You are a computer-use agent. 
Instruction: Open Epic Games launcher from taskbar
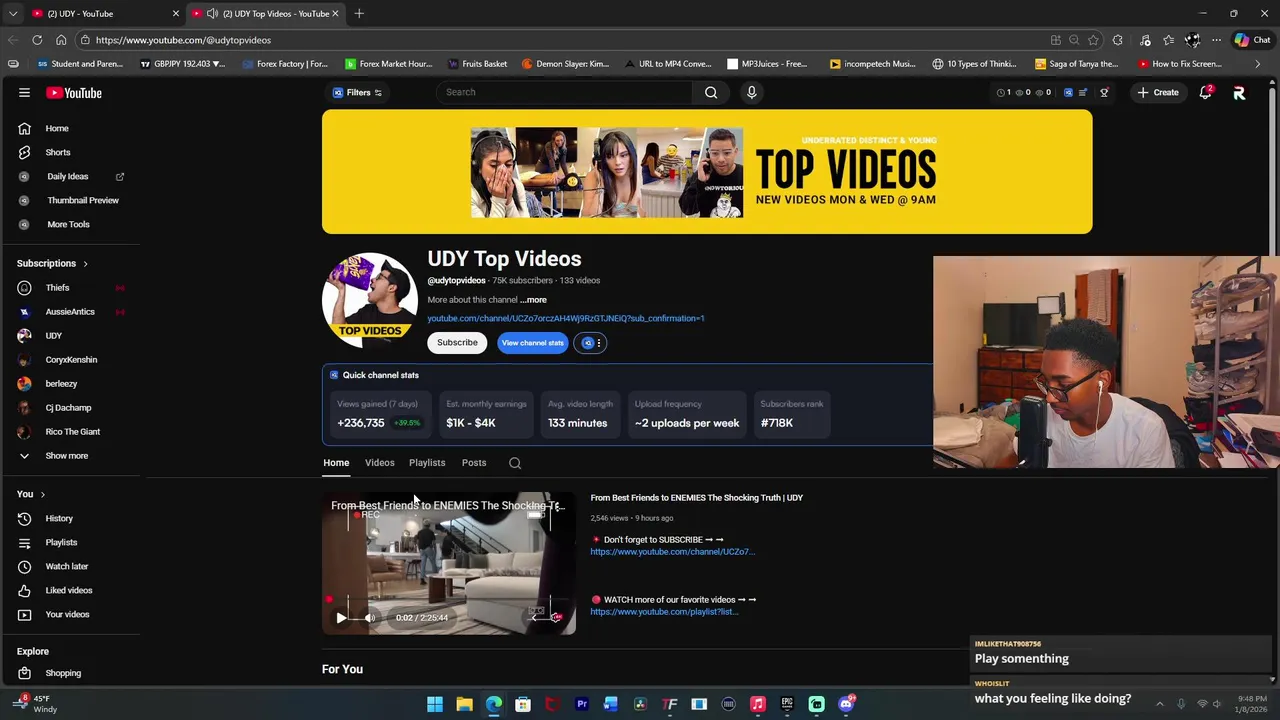tap(787, 704)
